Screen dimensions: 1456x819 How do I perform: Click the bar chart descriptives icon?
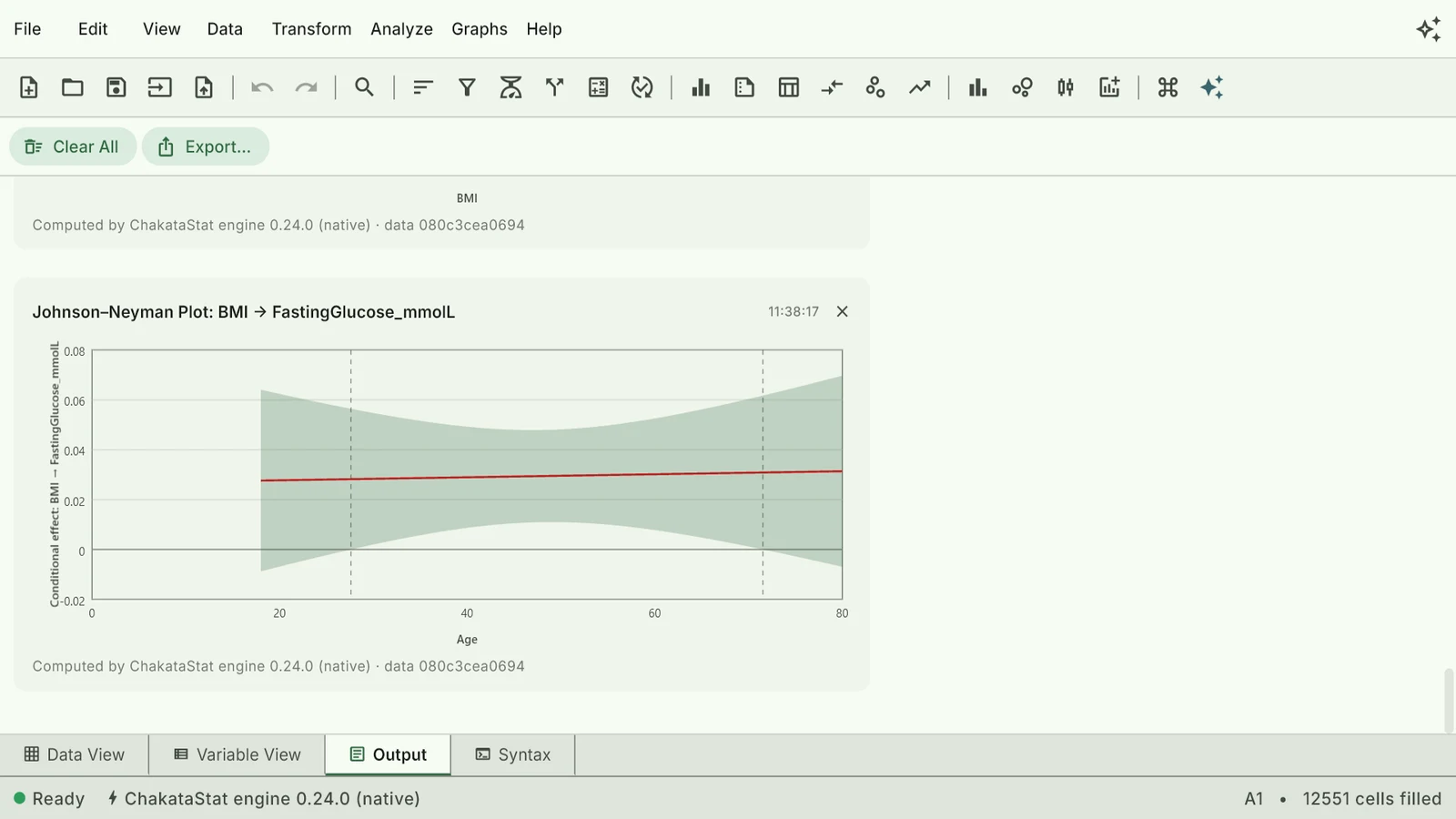[x=701, y=87]
